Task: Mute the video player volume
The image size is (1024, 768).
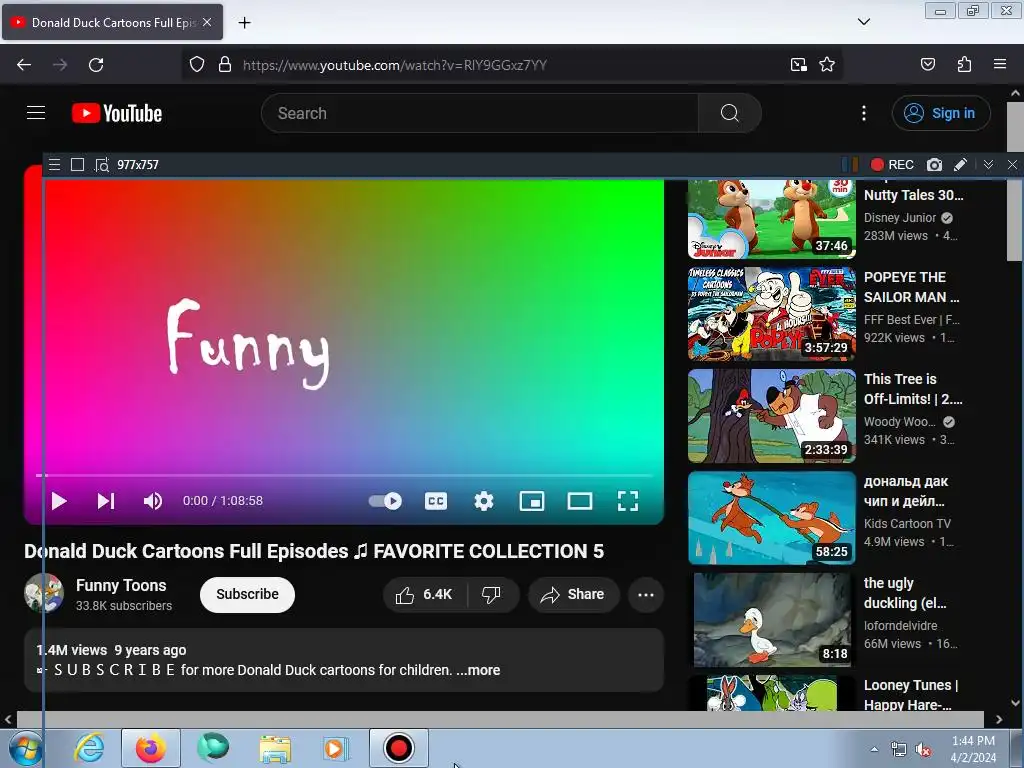Action: pyautogui.click(x=153, y=501)
